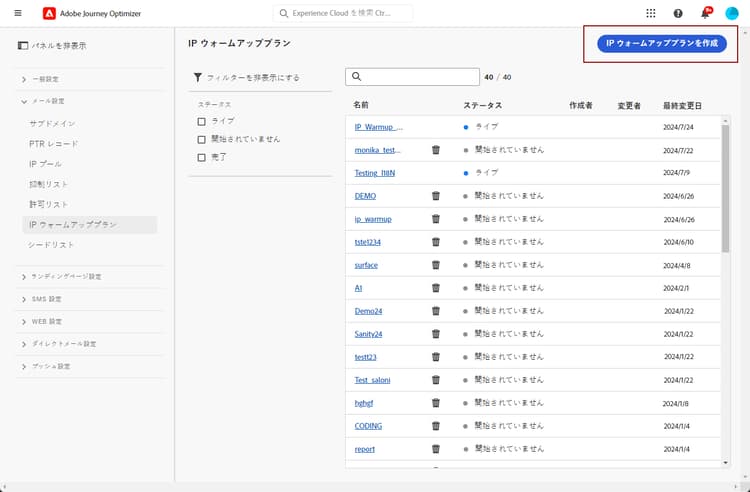Check the ライブ status filter
The image size is (750, 492).
tap(202, 121)
